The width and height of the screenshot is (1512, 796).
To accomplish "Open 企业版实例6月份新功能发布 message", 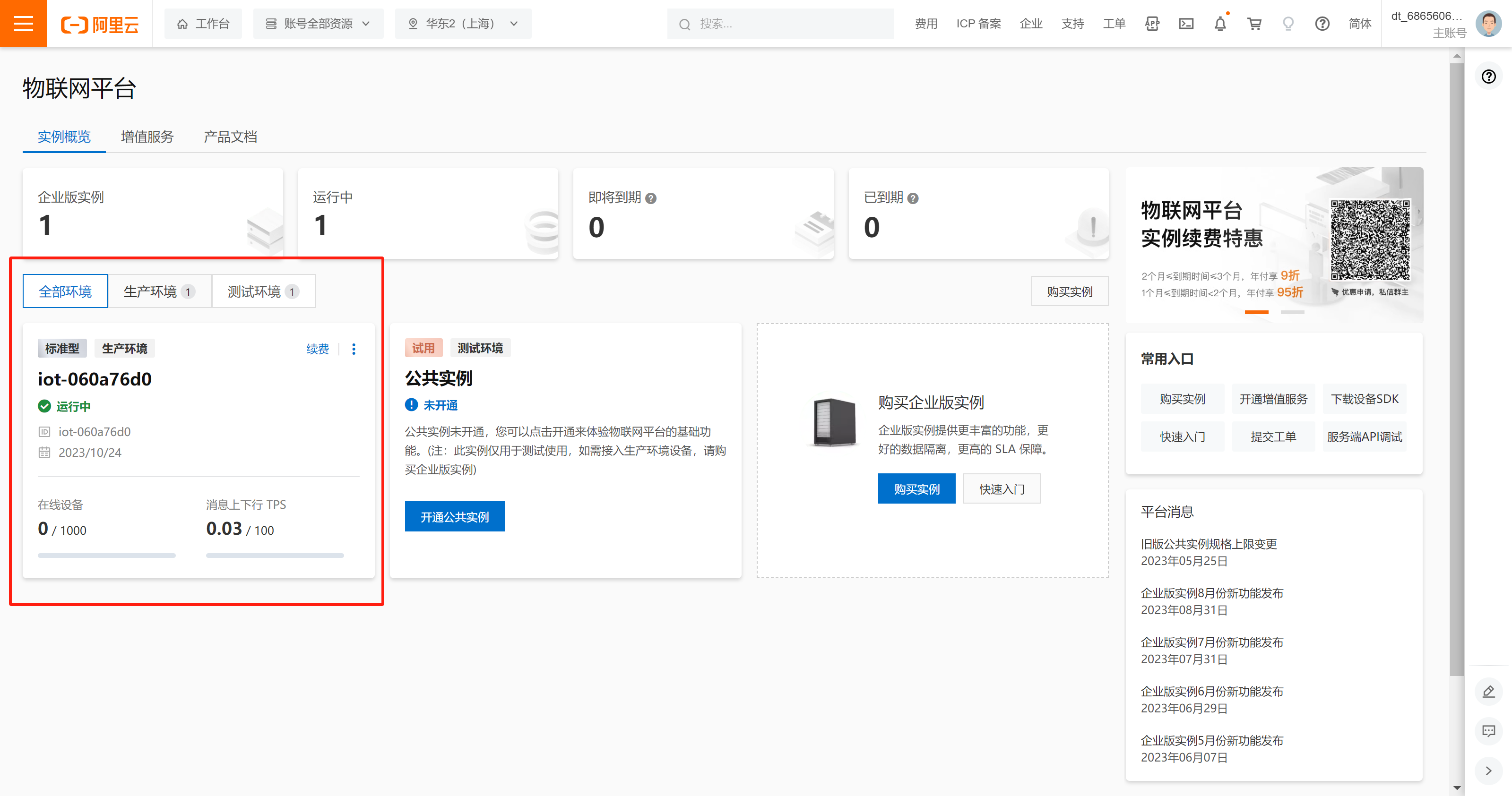I will [1211, 692].
